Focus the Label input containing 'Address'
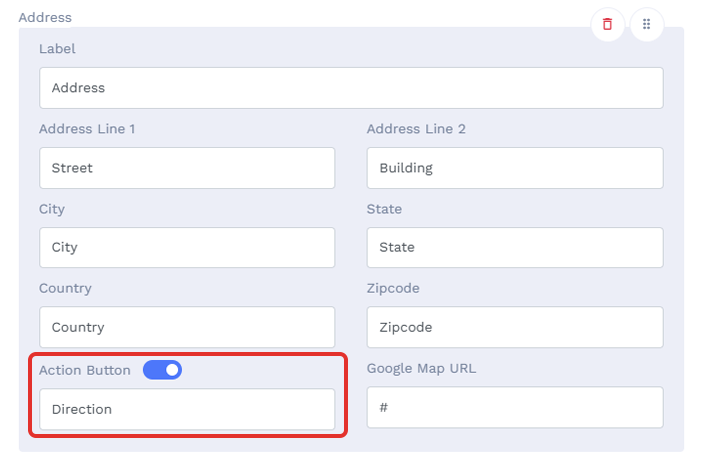703x464 pixels. (x=351, y=88)
